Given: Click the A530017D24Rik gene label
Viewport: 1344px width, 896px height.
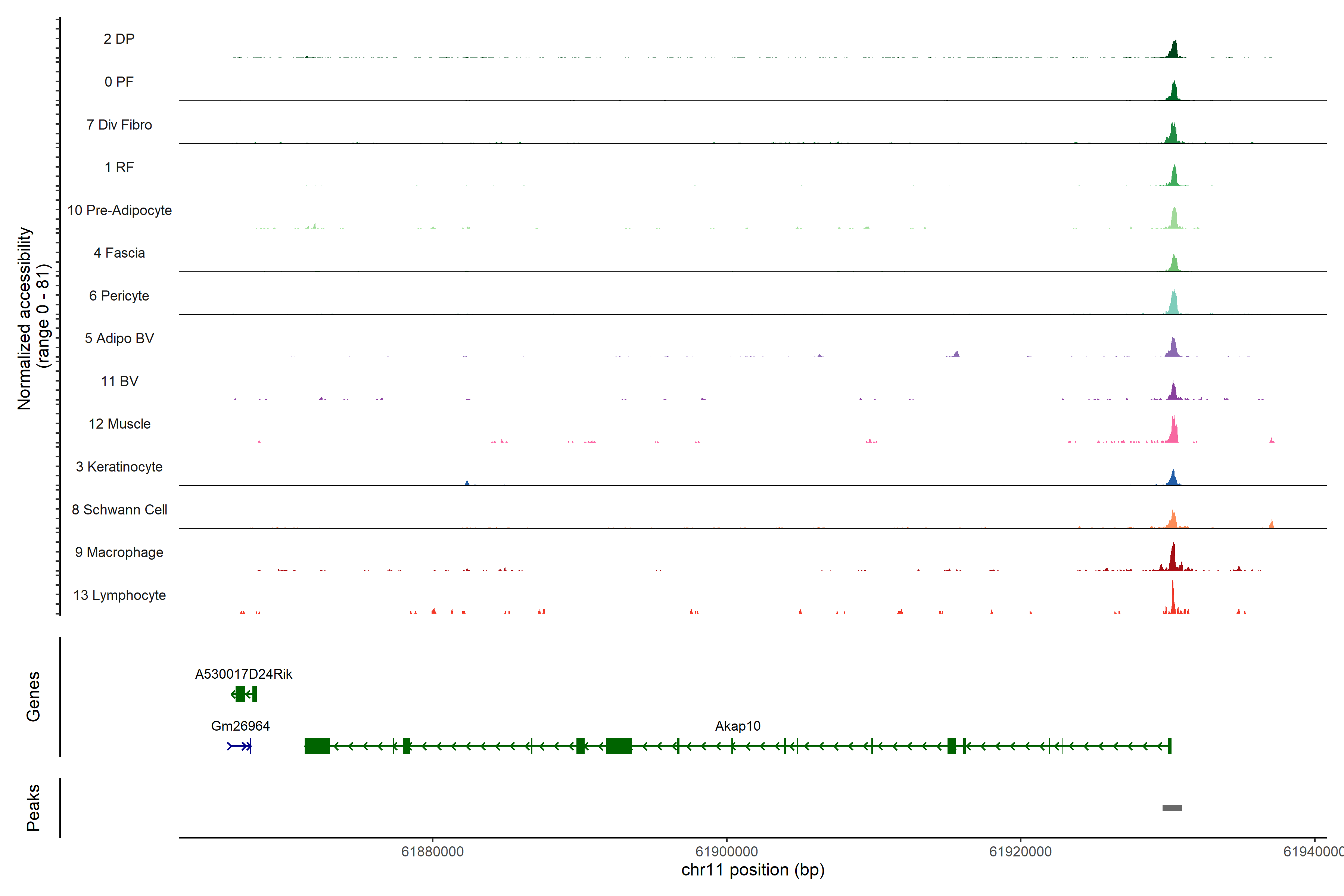Looking at the screenshot, I should (x=243, y=674).
